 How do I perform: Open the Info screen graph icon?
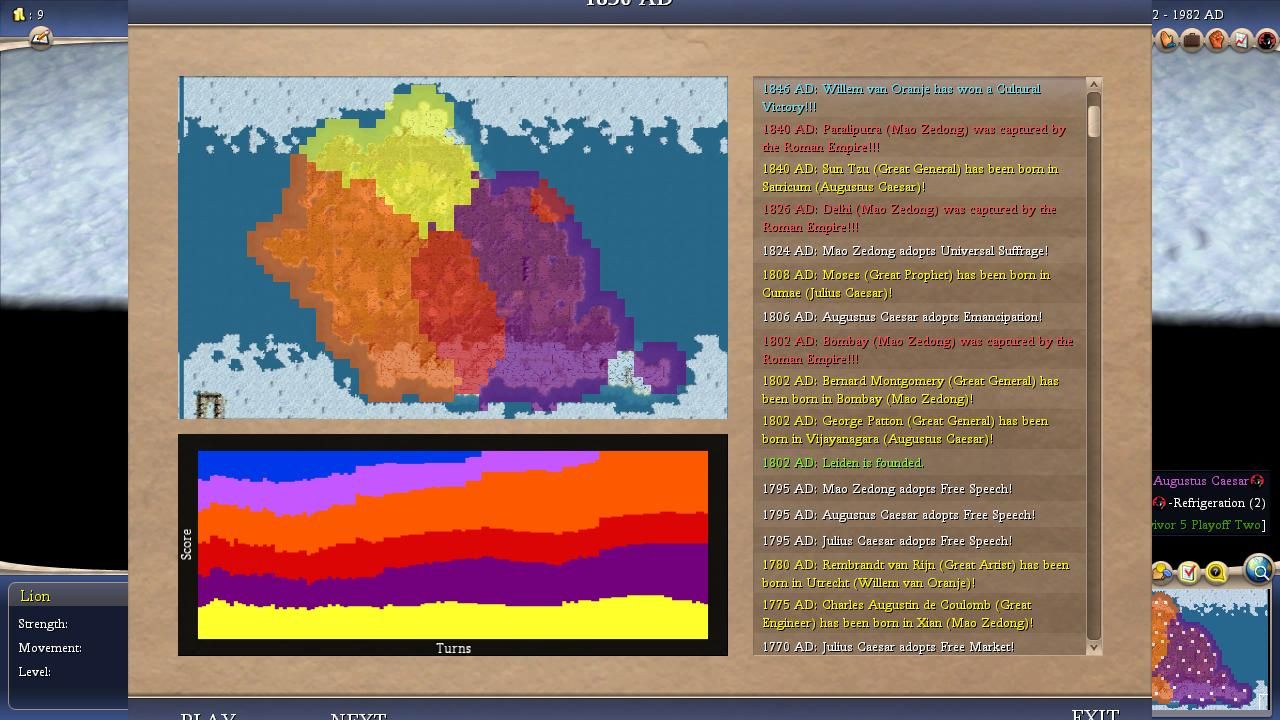[x=1242, y=41]
